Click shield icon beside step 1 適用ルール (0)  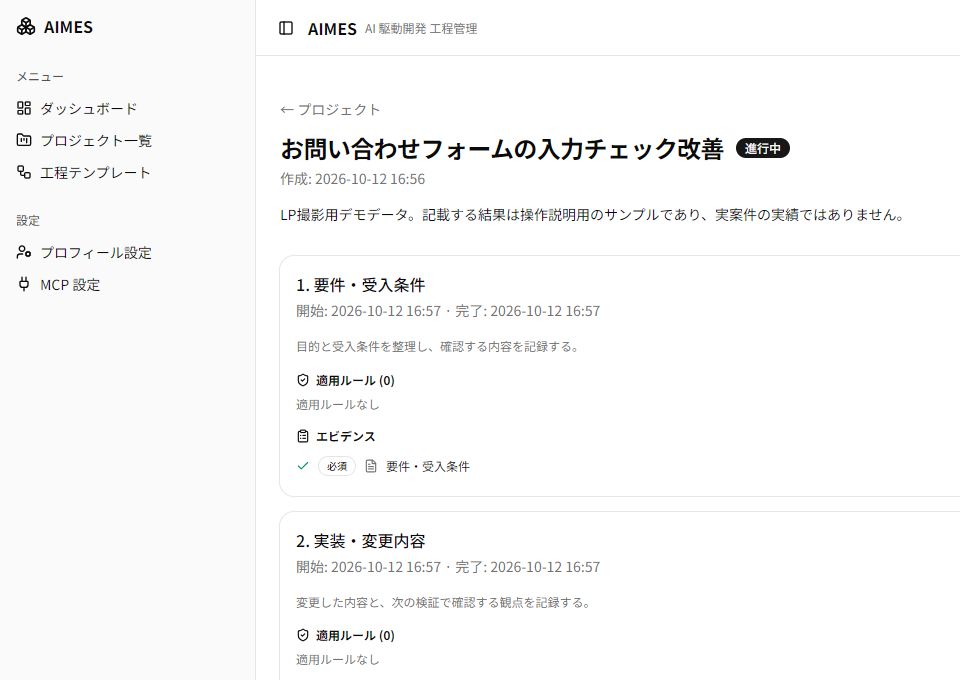pos(302,380)
